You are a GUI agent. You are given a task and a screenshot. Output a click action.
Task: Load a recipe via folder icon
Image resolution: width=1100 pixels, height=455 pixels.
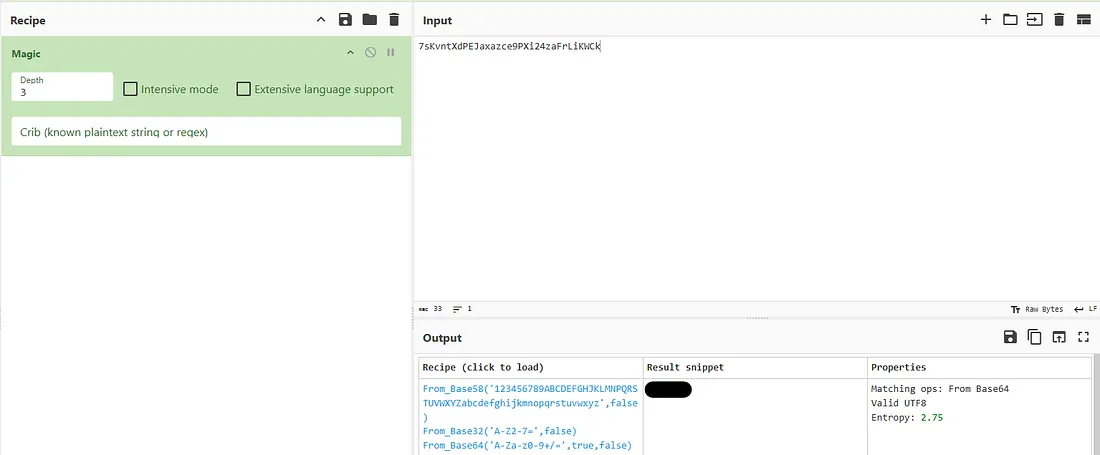click(x=369, y=20)
